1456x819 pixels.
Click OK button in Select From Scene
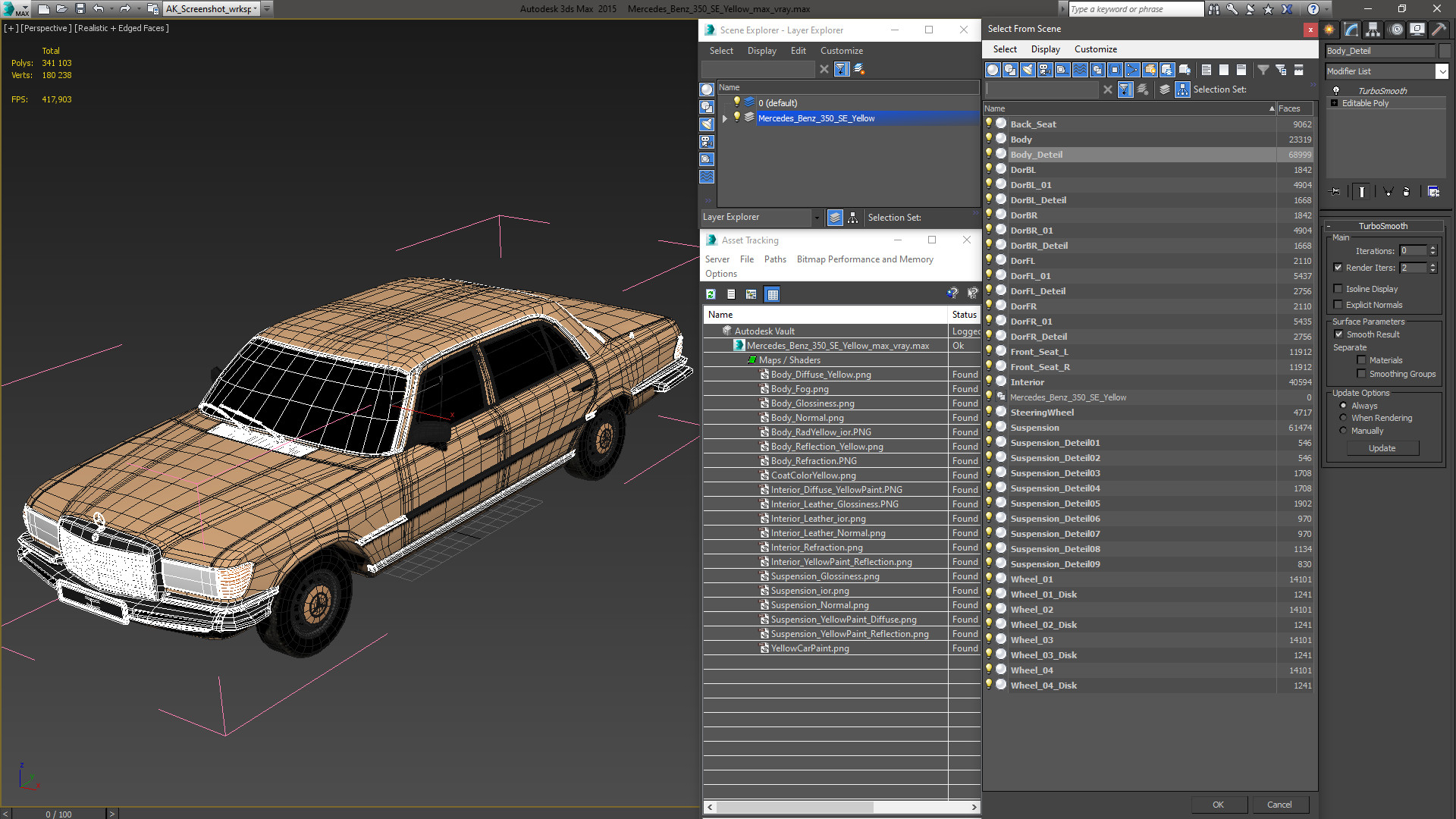[1218, 805]
